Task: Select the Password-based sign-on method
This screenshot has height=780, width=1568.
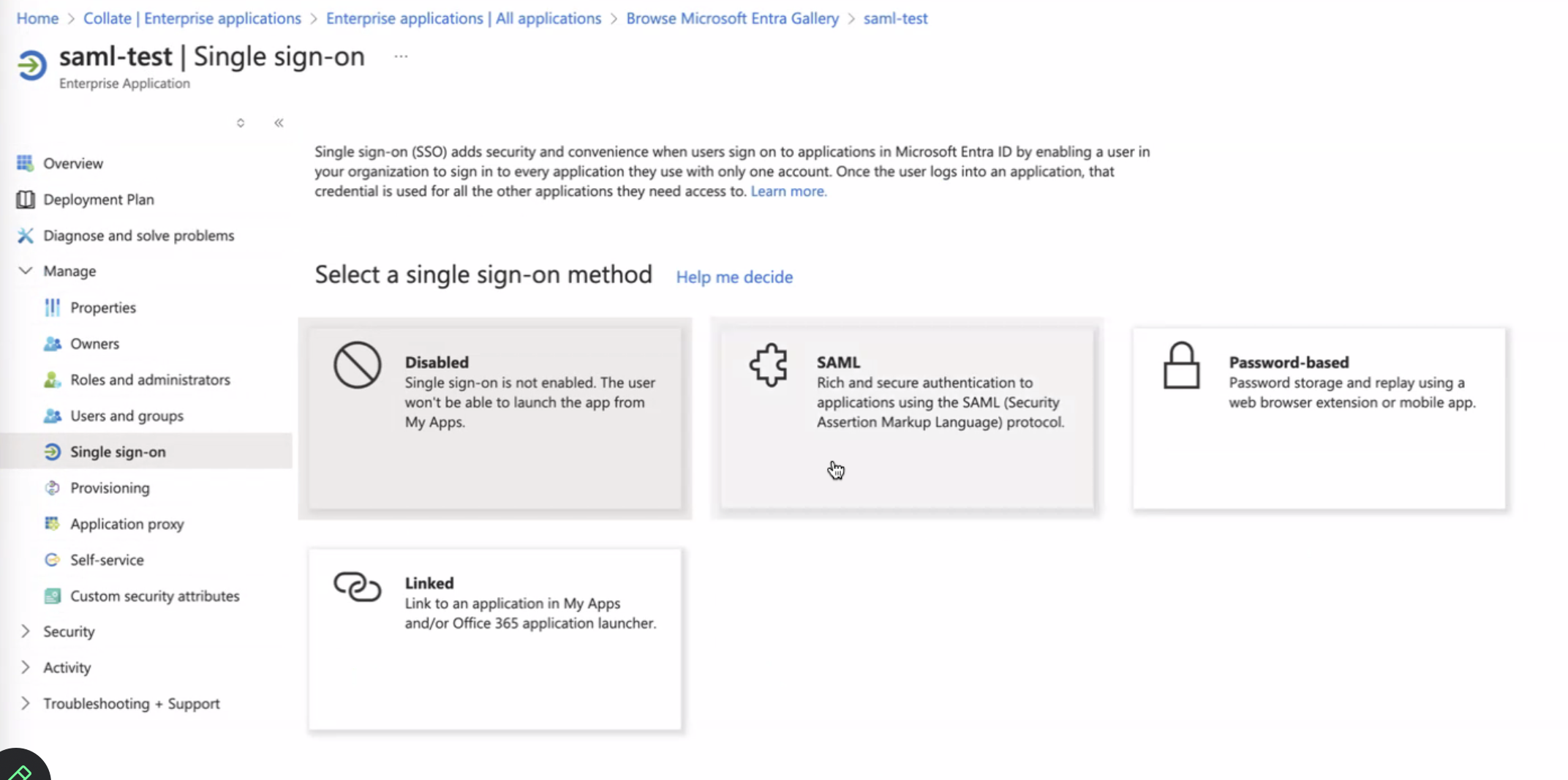Action: 1319,419
